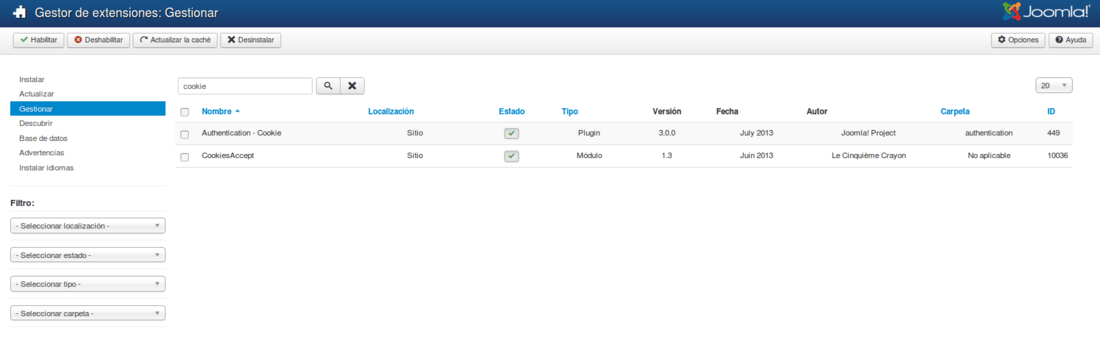Check the select-all checkbox in header

click(x=185, y=112)
